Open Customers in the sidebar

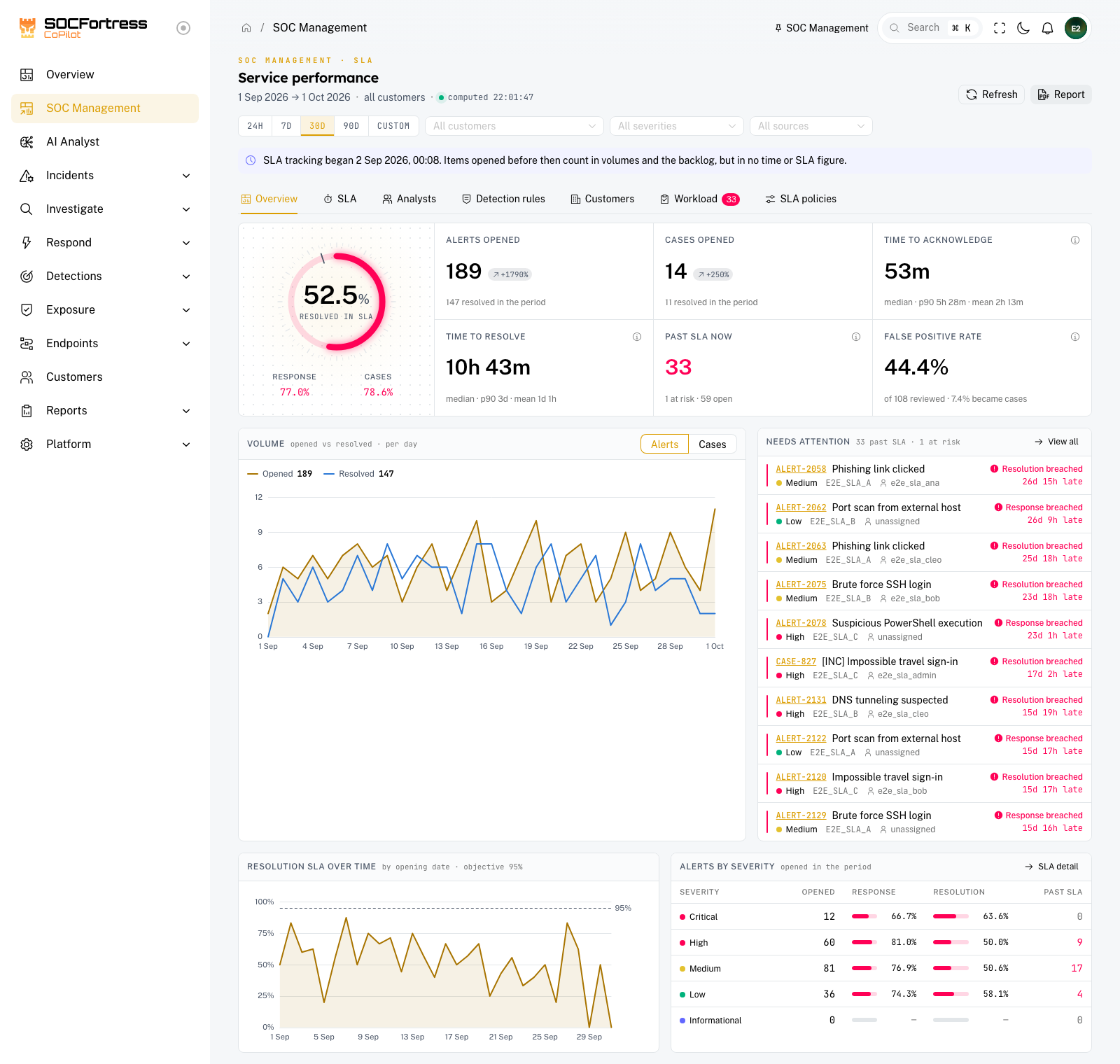[105, 377]
